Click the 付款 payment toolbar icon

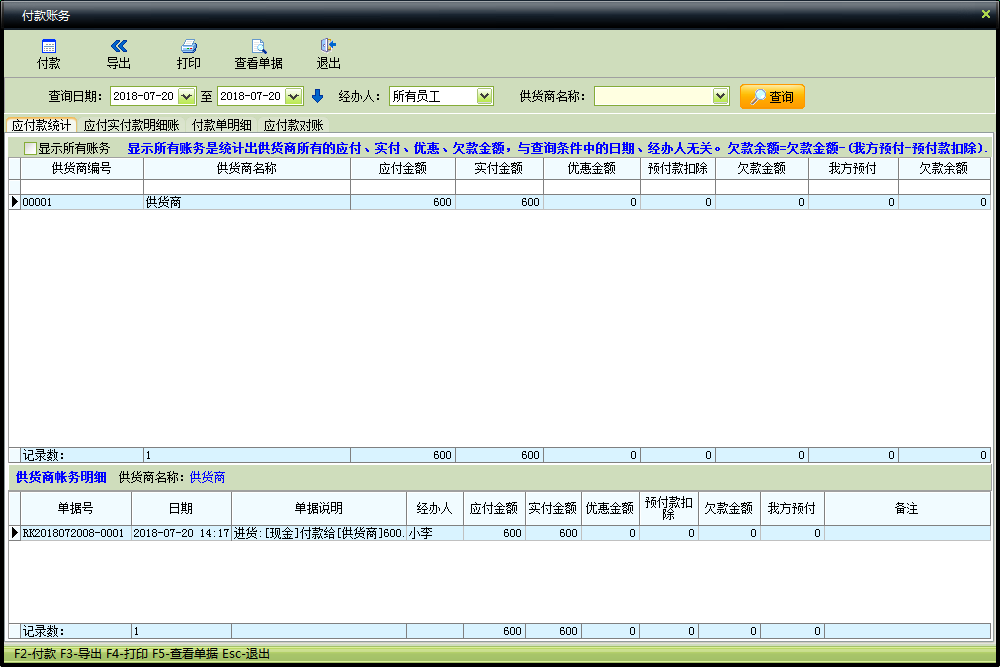pyautogui.click(x=48, y=46)
